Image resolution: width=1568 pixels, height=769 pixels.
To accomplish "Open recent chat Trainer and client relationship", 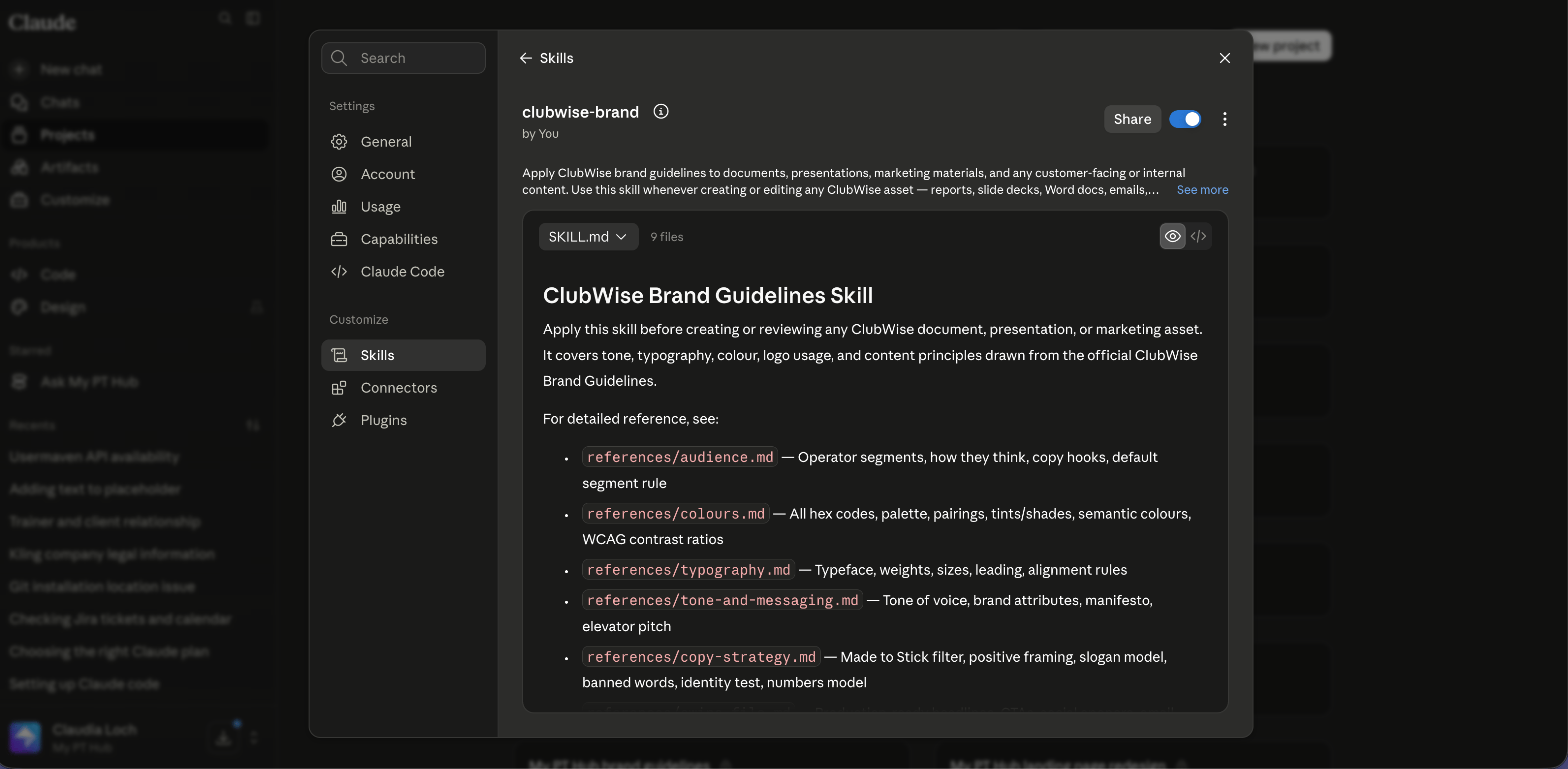I will pyautogui.click(x=105, y=522).
